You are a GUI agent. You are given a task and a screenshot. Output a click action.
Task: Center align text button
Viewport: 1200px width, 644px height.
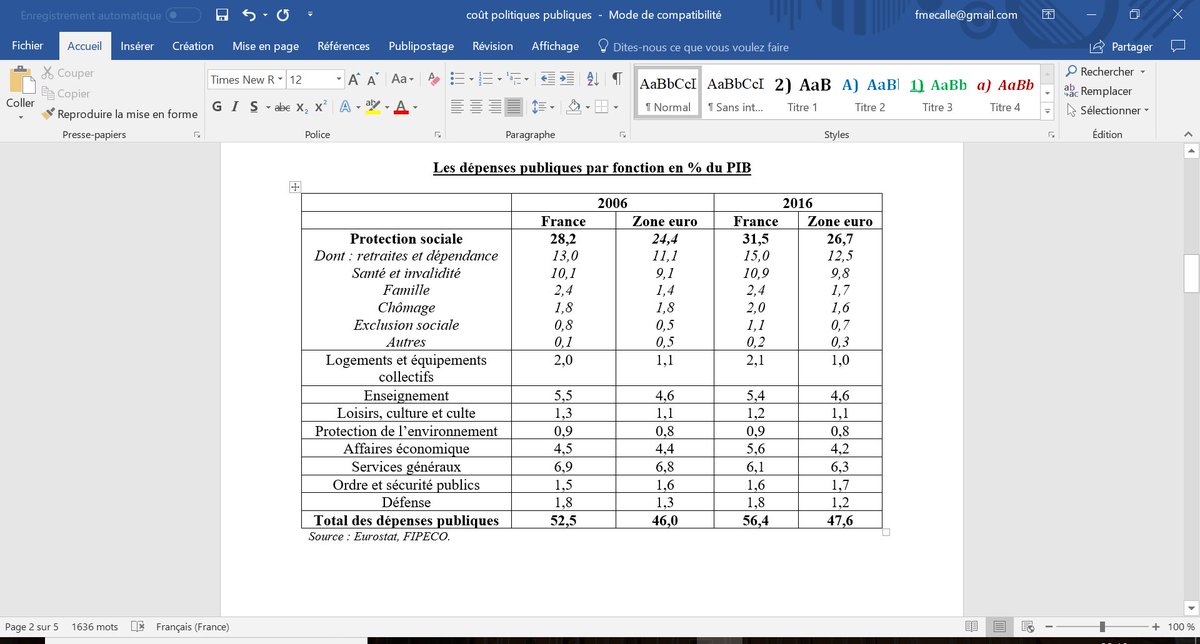[475, 107]
